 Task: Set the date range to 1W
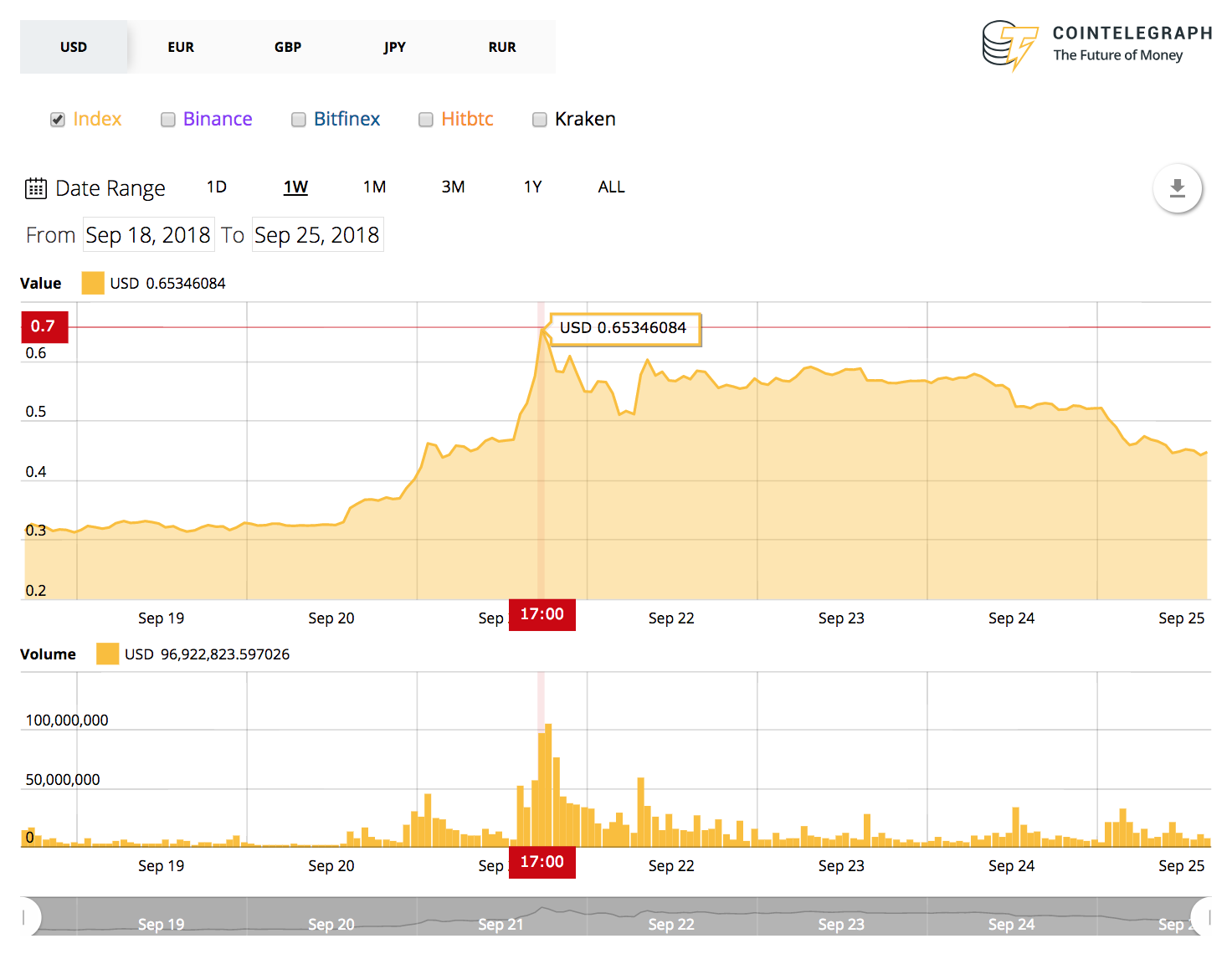(295, 187)
